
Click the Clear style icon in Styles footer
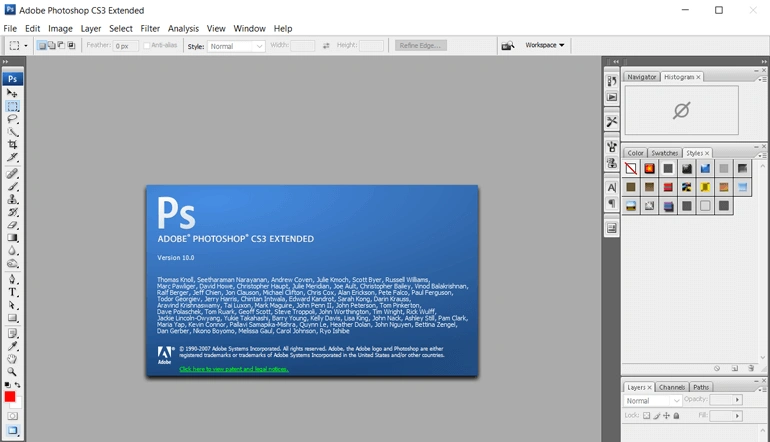(717, 368)
